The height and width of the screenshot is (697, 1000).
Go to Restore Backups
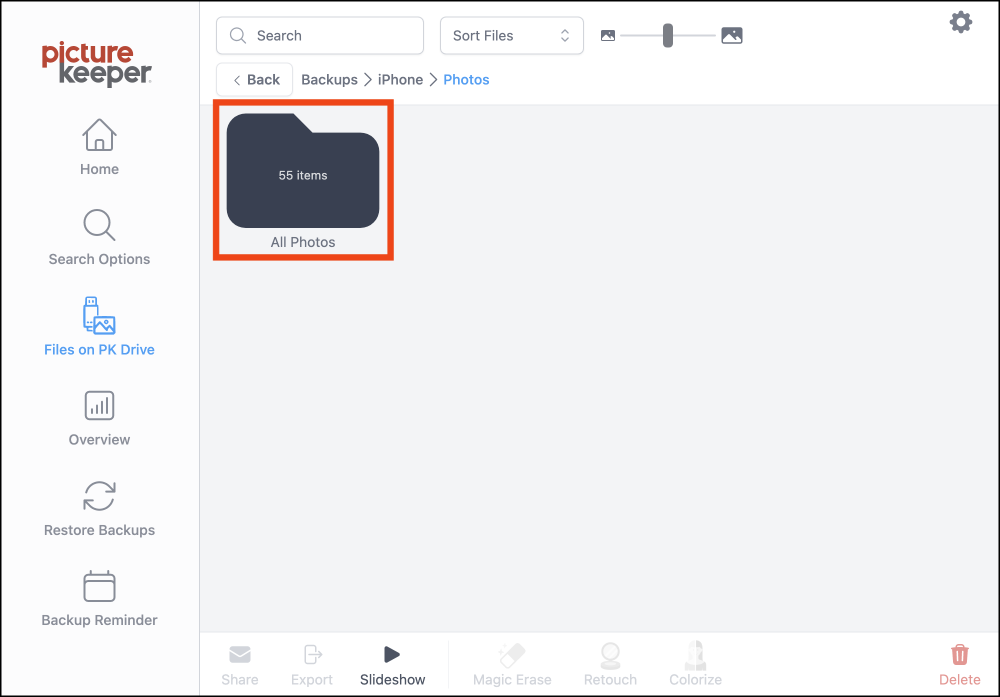(x=99, y=509)
